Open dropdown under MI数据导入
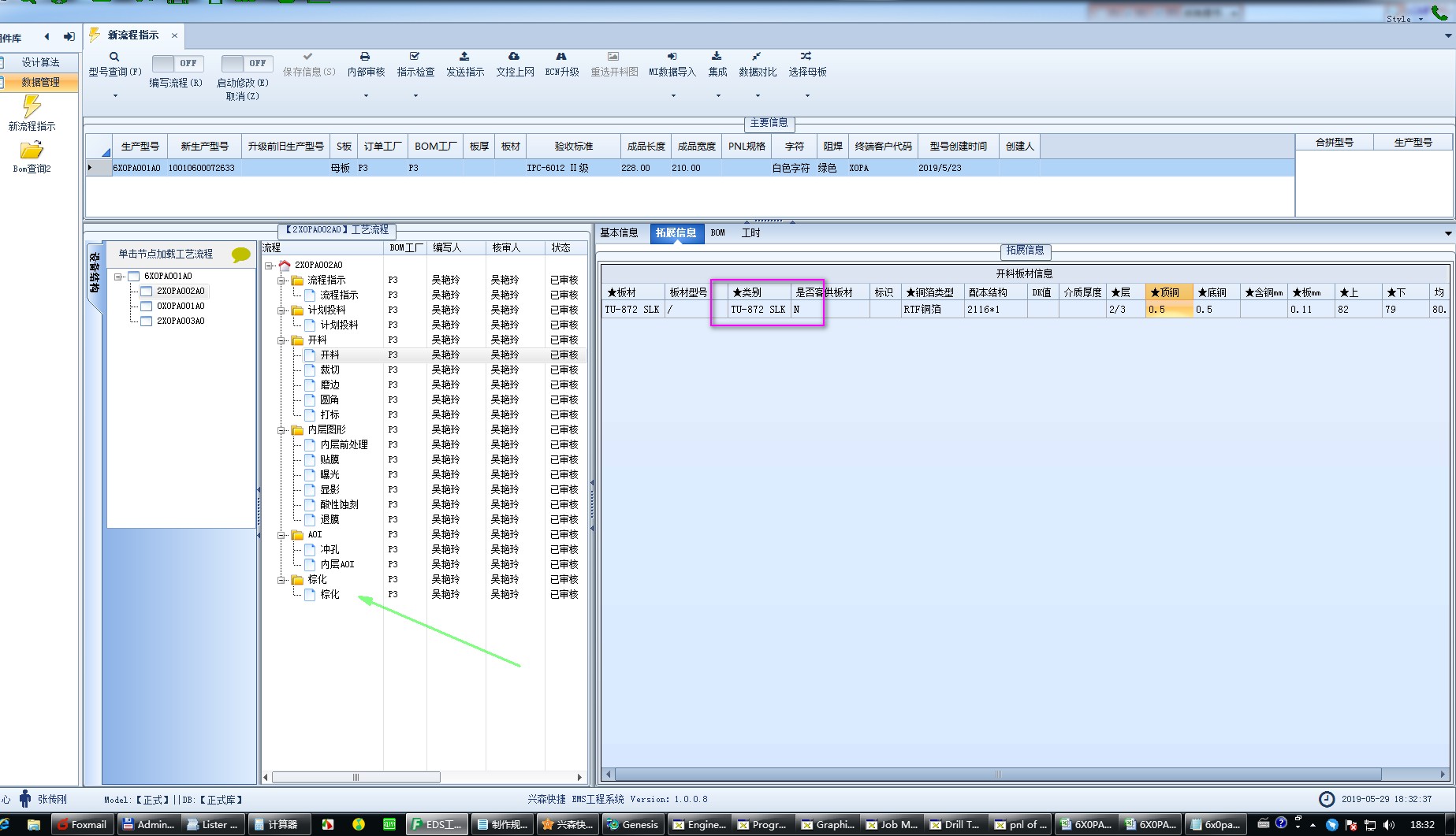Viewport: 1456px width, 836px height. [673, 96]
